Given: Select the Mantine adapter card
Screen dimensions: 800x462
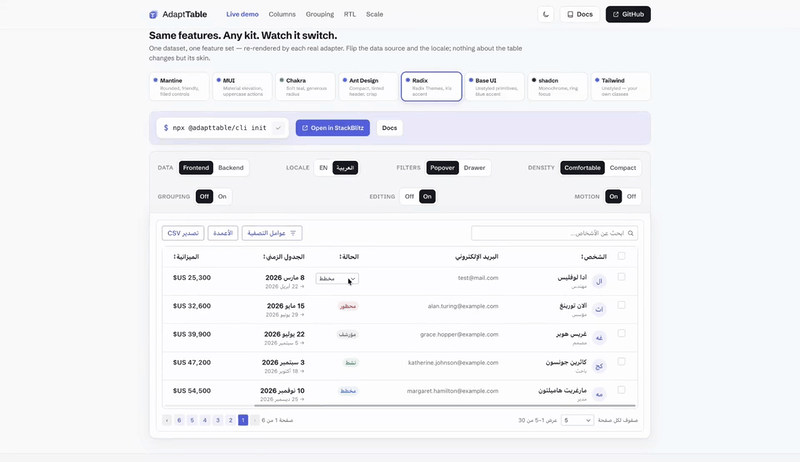Looking at the screenshot, I should point(179,87).
